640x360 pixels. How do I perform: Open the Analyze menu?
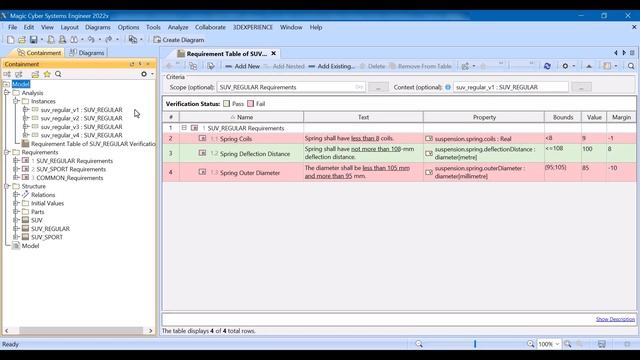click(178, 27)
